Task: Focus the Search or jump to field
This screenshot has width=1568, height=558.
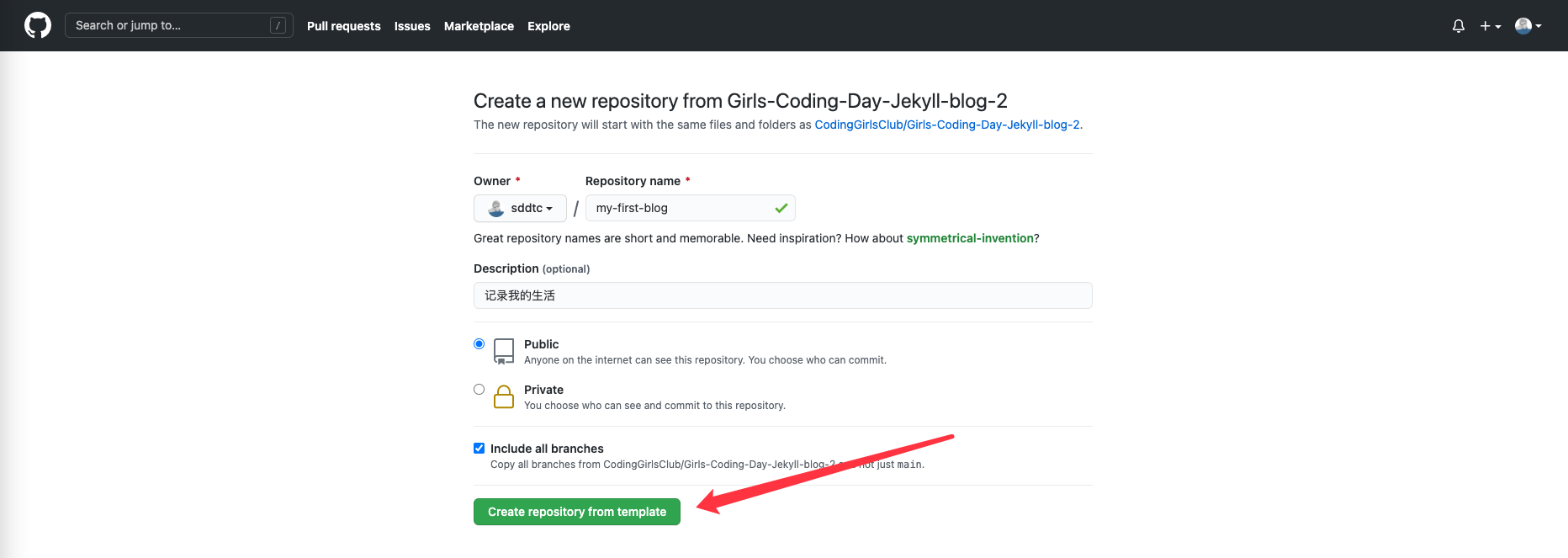Action: [178, 25]
